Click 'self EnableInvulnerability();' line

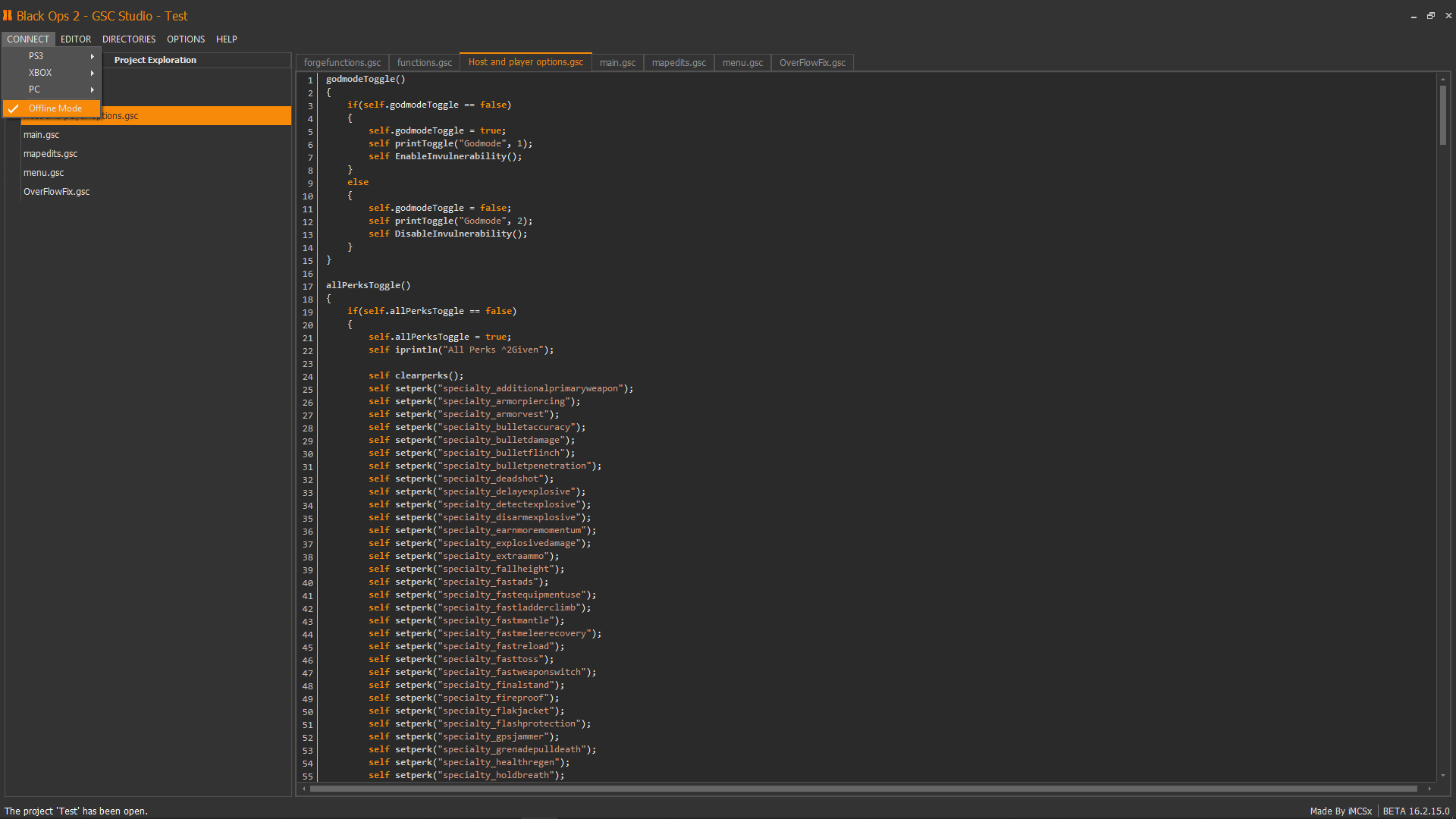click(x=445, y=156)
